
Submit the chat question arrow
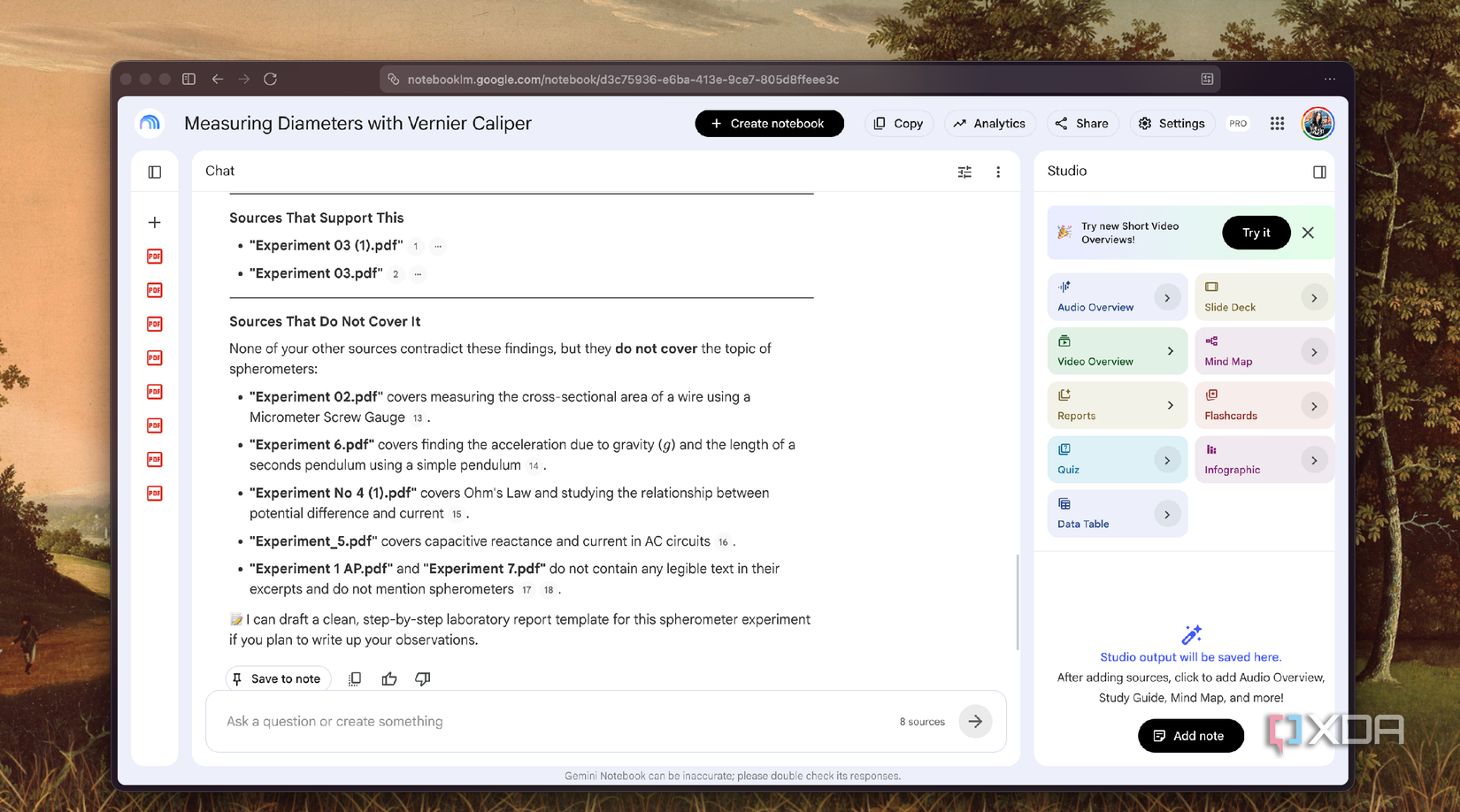(975, 722)
